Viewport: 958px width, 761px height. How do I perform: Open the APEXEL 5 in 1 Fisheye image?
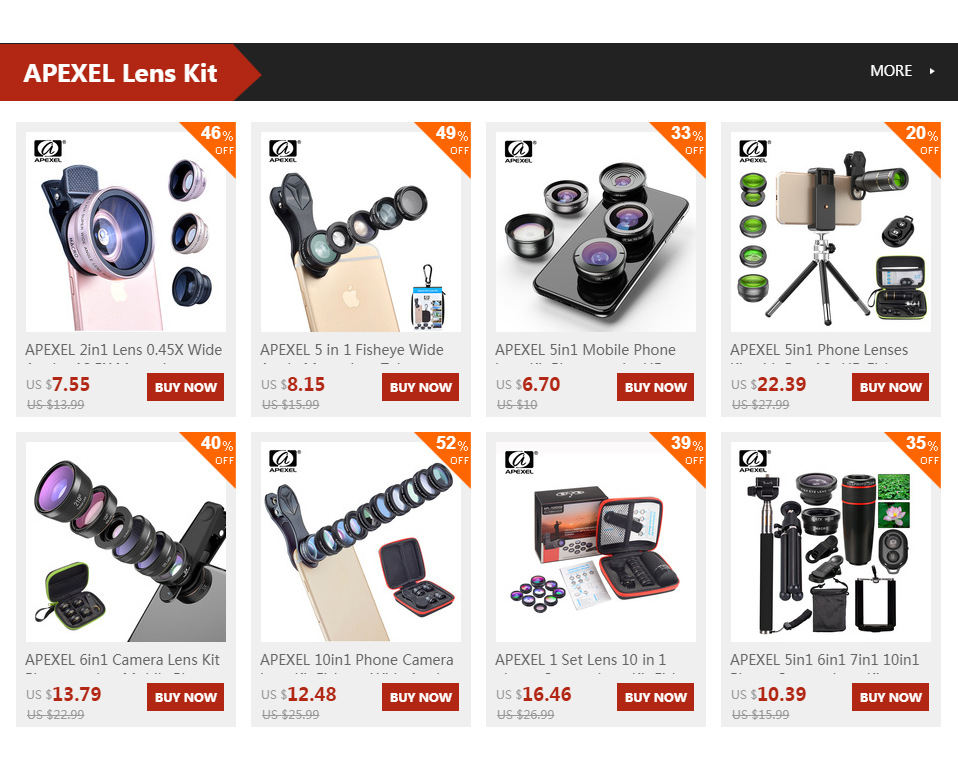point(360,231)
